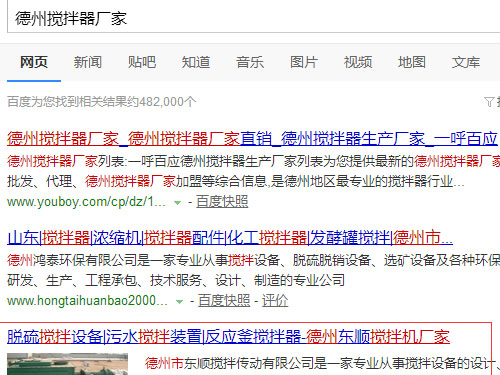The width and height of the screenshot is (500, 375).
Task: Open the 新闻 tab
Action: (88, 62)
